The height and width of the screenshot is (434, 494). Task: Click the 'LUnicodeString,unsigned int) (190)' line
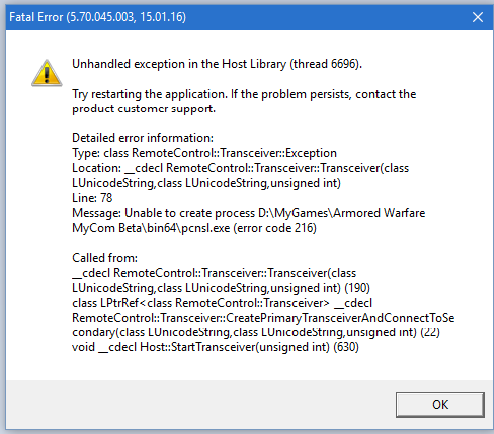click(x=221, y=288)
